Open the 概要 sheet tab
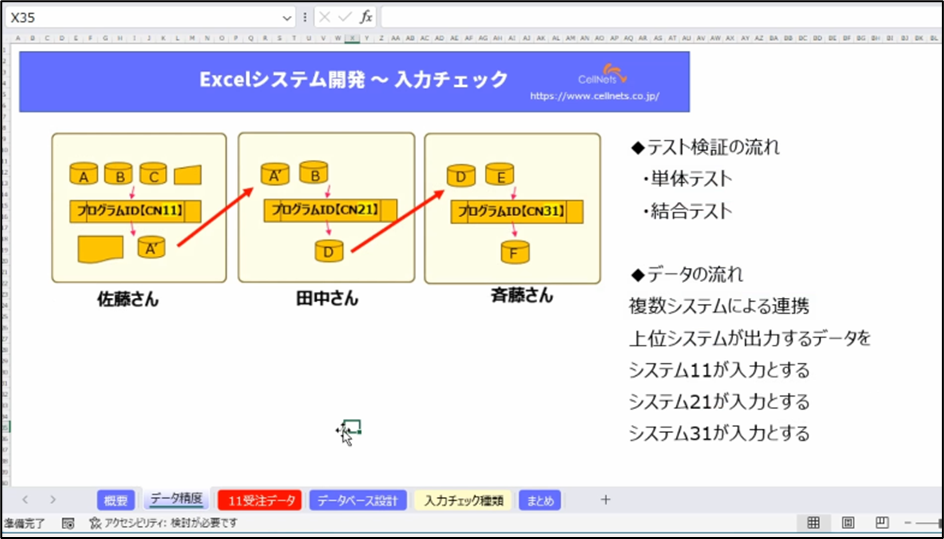This screenshot has width=944, height=539. [116, 500]
